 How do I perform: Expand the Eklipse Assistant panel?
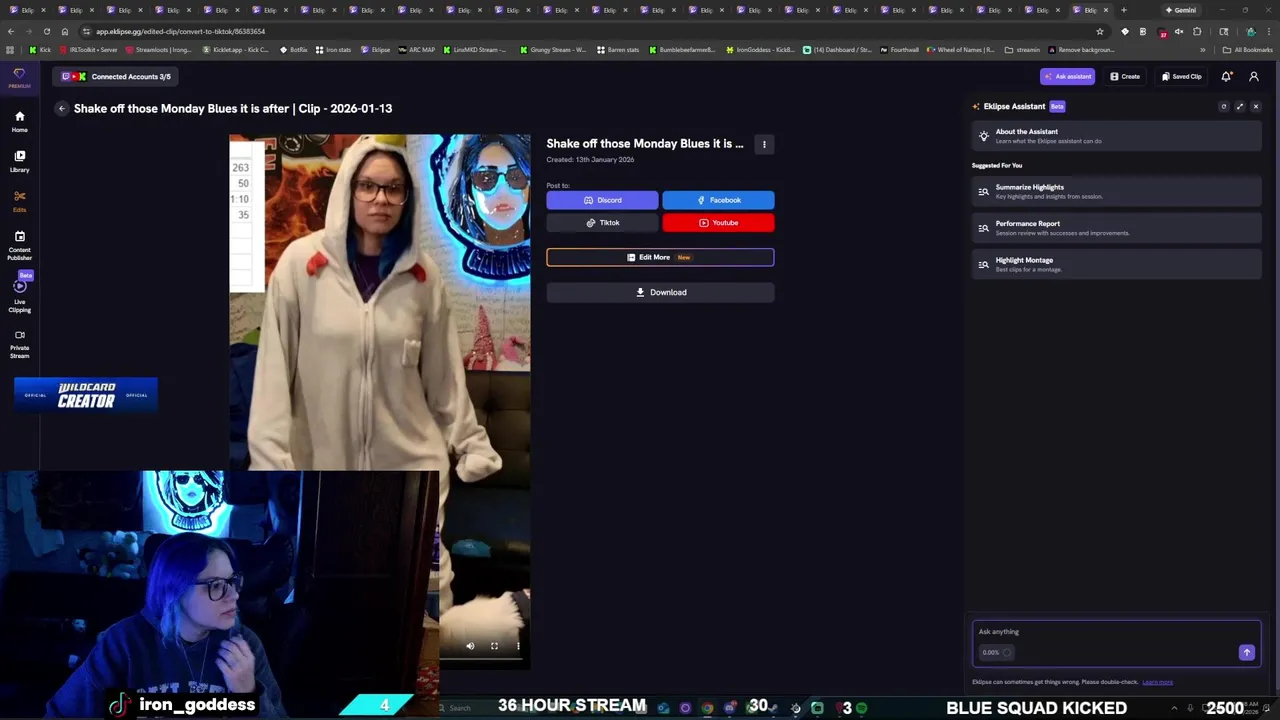[x=1240, y=106]
